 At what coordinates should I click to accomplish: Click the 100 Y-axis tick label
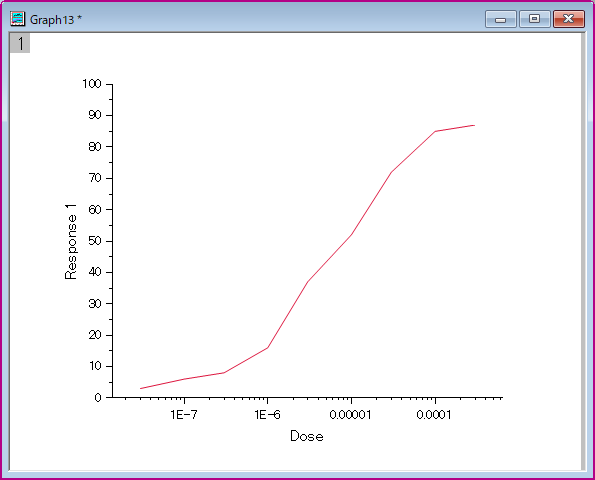click(92, 84)
